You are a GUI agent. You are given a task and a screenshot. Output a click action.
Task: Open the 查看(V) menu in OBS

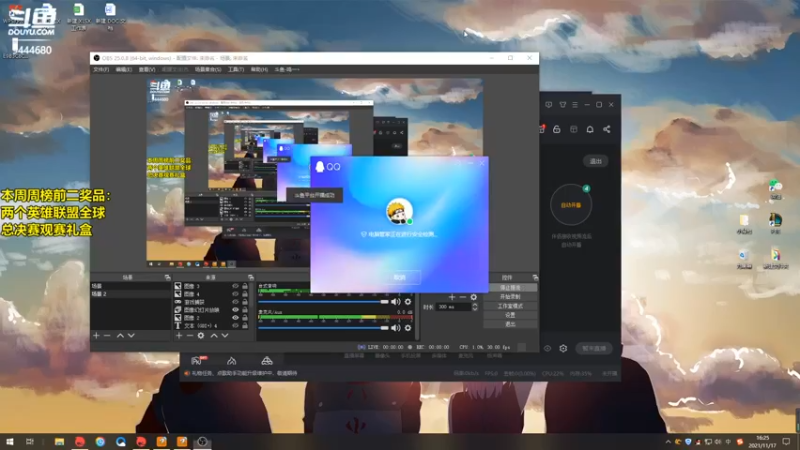click(147, 69)
